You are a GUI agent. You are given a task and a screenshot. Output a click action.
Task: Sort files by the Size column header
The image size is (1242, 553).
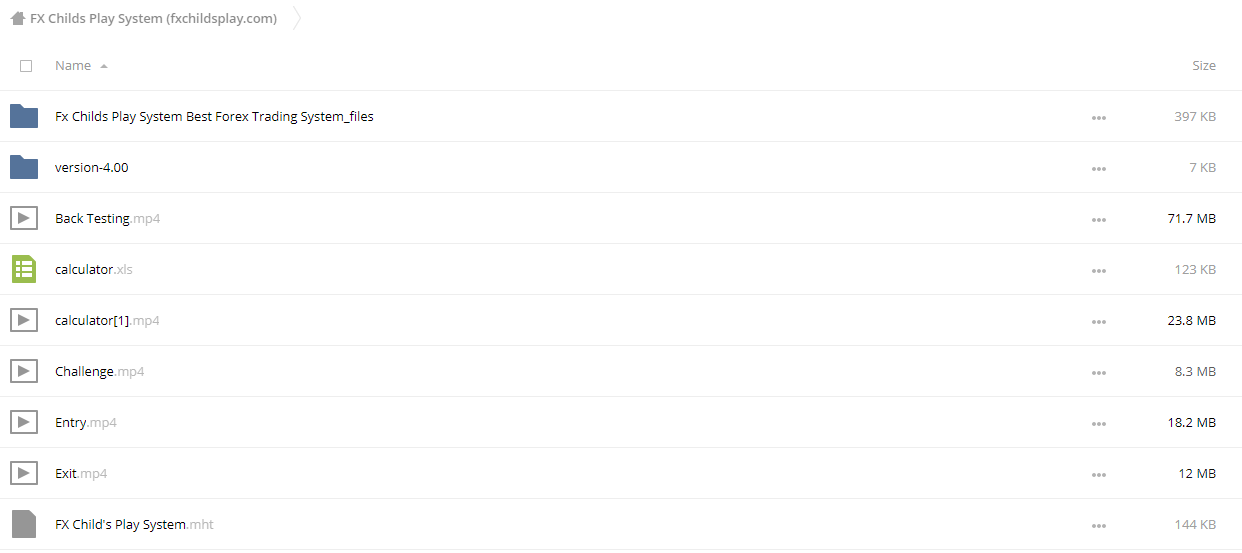click(x=1204, y=65)
